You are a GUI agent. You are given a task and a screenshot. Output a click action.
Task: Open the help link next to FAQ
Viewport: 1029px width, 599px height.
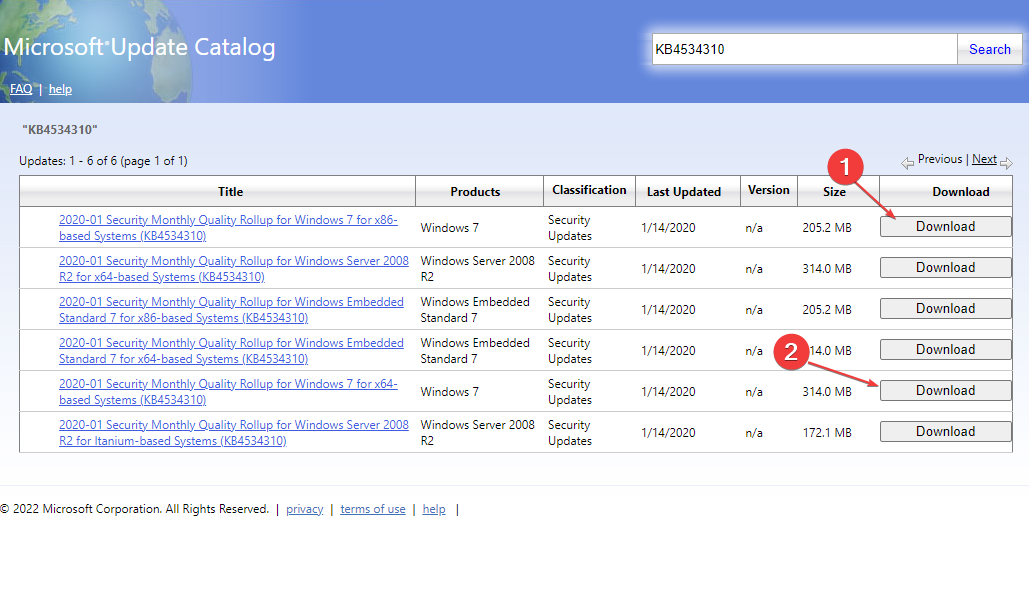[60, 89]
